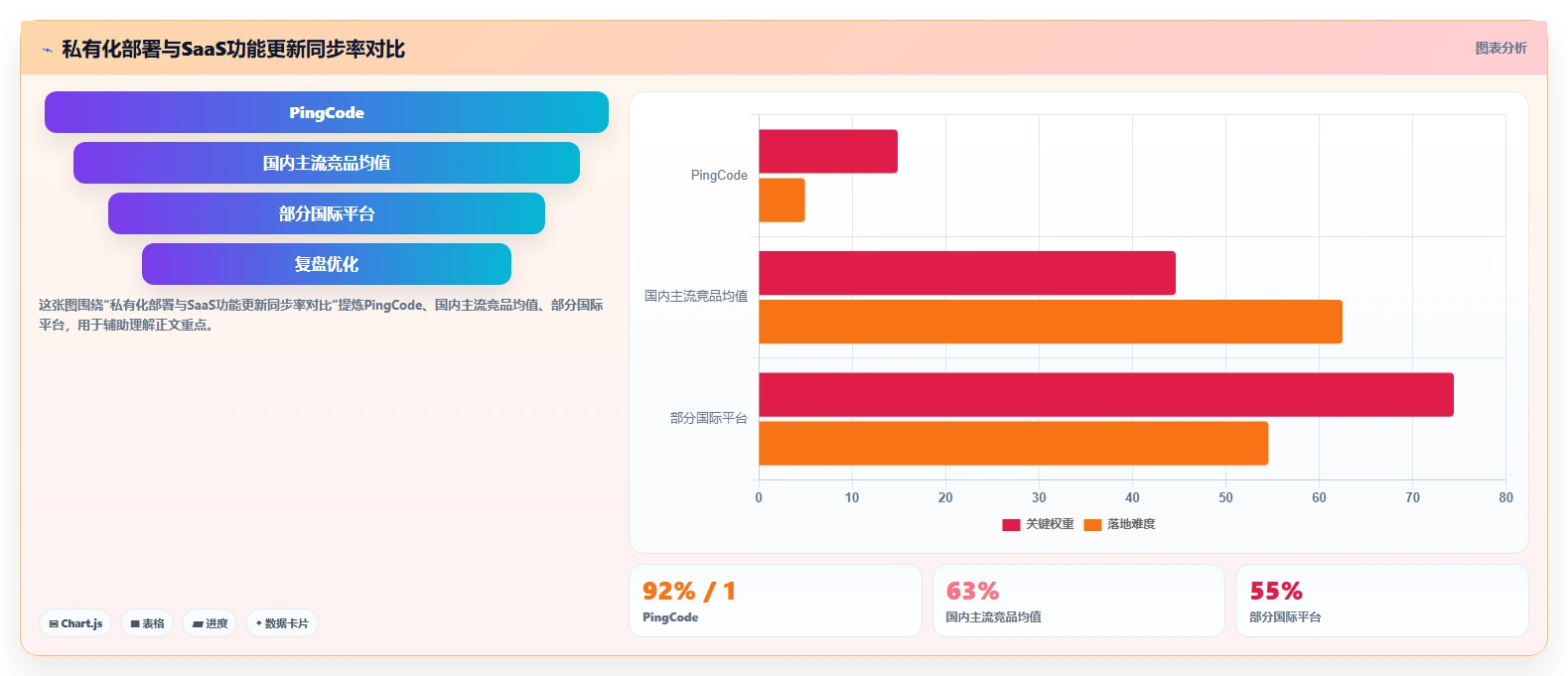Click the Chart.js tag chip

(75, 623)
